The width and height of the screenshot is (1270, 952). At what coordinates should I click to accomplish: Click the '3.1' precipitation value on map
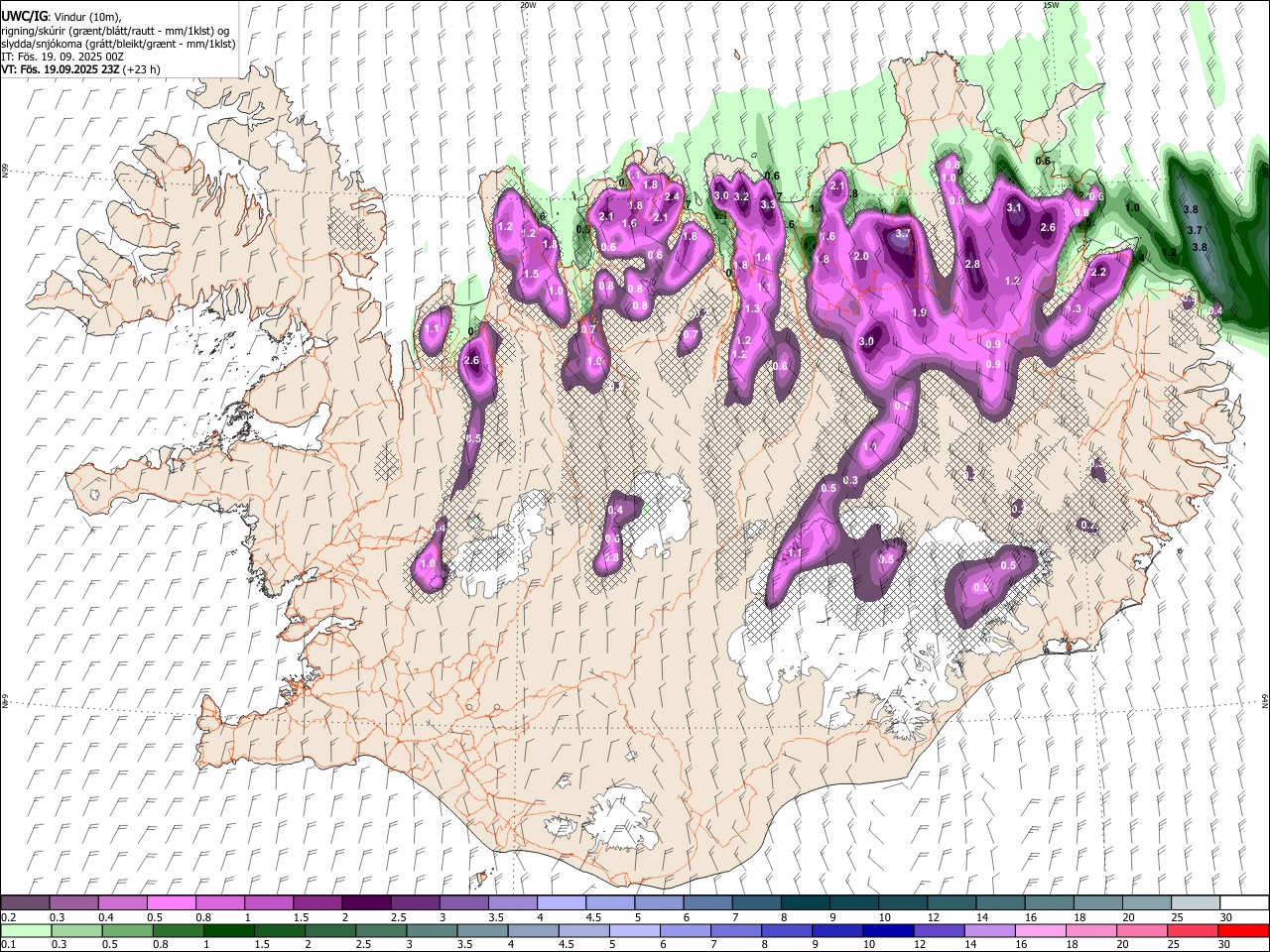pyautogui.click(x=1014, y=208)
